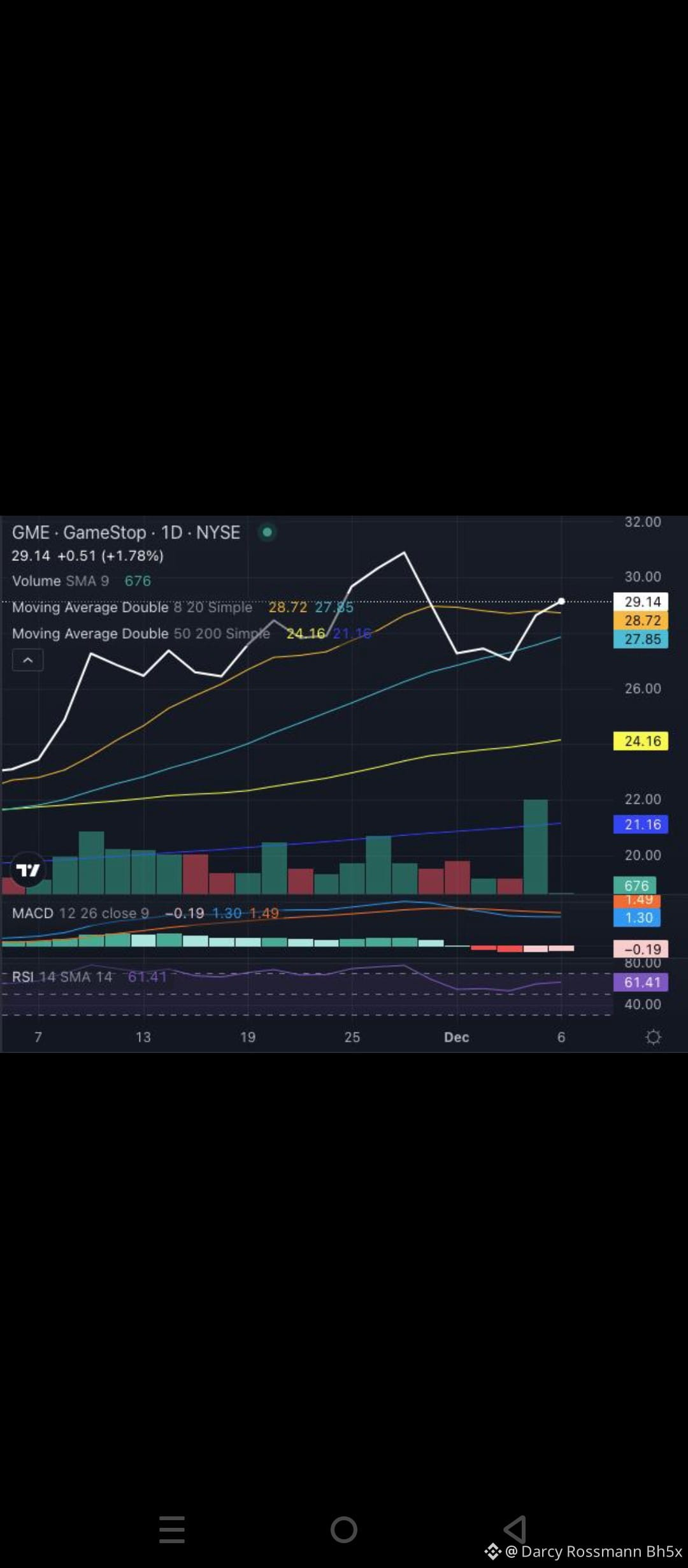This screenshot has width=688, height=1568.
Task: Click the 28.72 value in moving average legend
Action: 288,607
